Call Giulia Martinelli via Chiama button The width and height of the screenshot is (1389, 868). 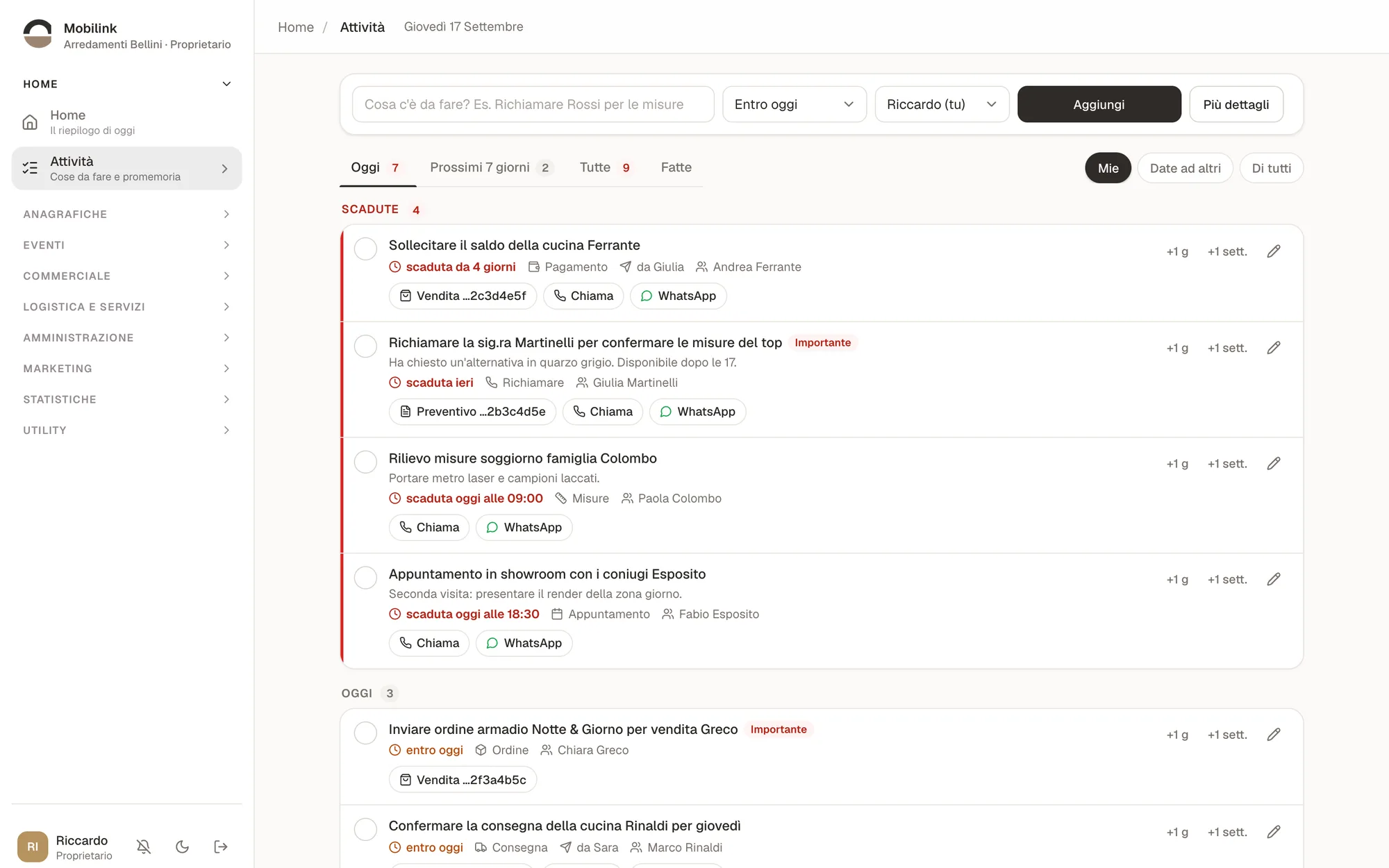click(603, 412)
